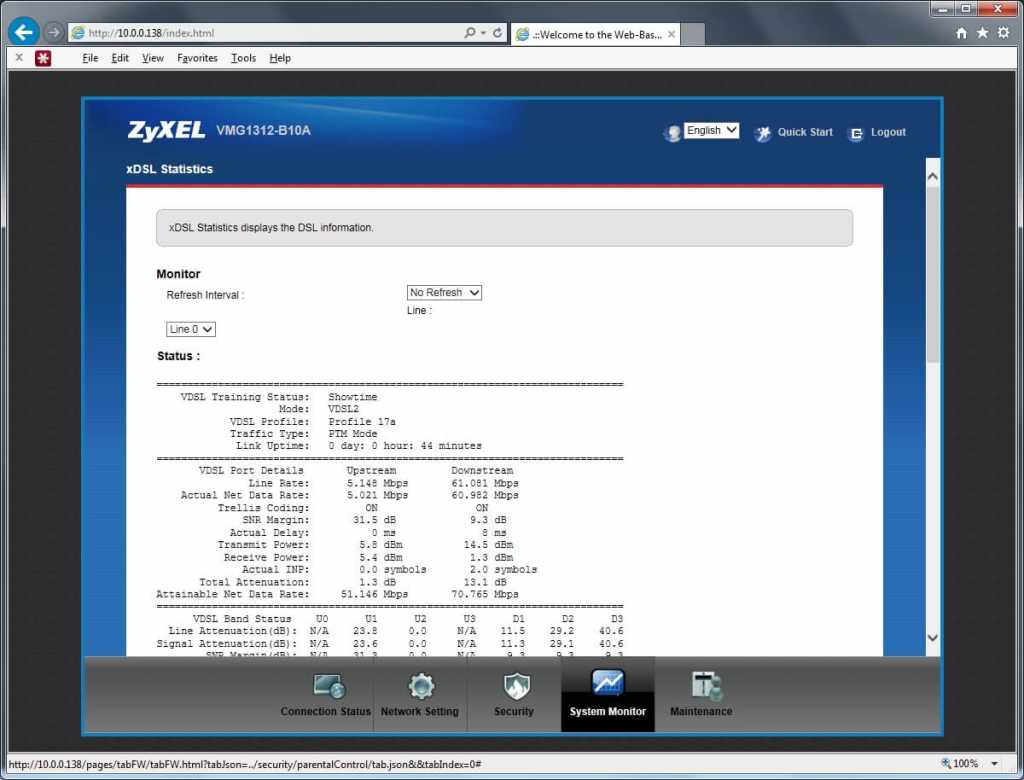
Task: Open the Favorites menu
Action: click(197, 58)
